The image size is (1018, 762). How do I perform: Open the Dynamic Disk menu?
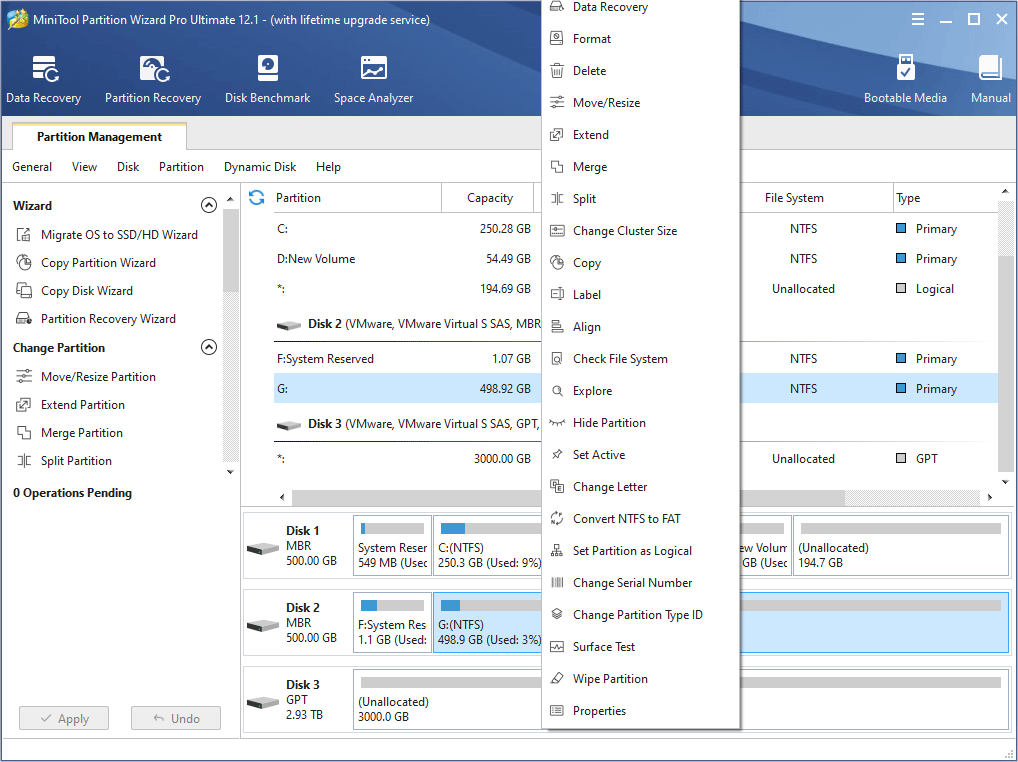point(260,167)
